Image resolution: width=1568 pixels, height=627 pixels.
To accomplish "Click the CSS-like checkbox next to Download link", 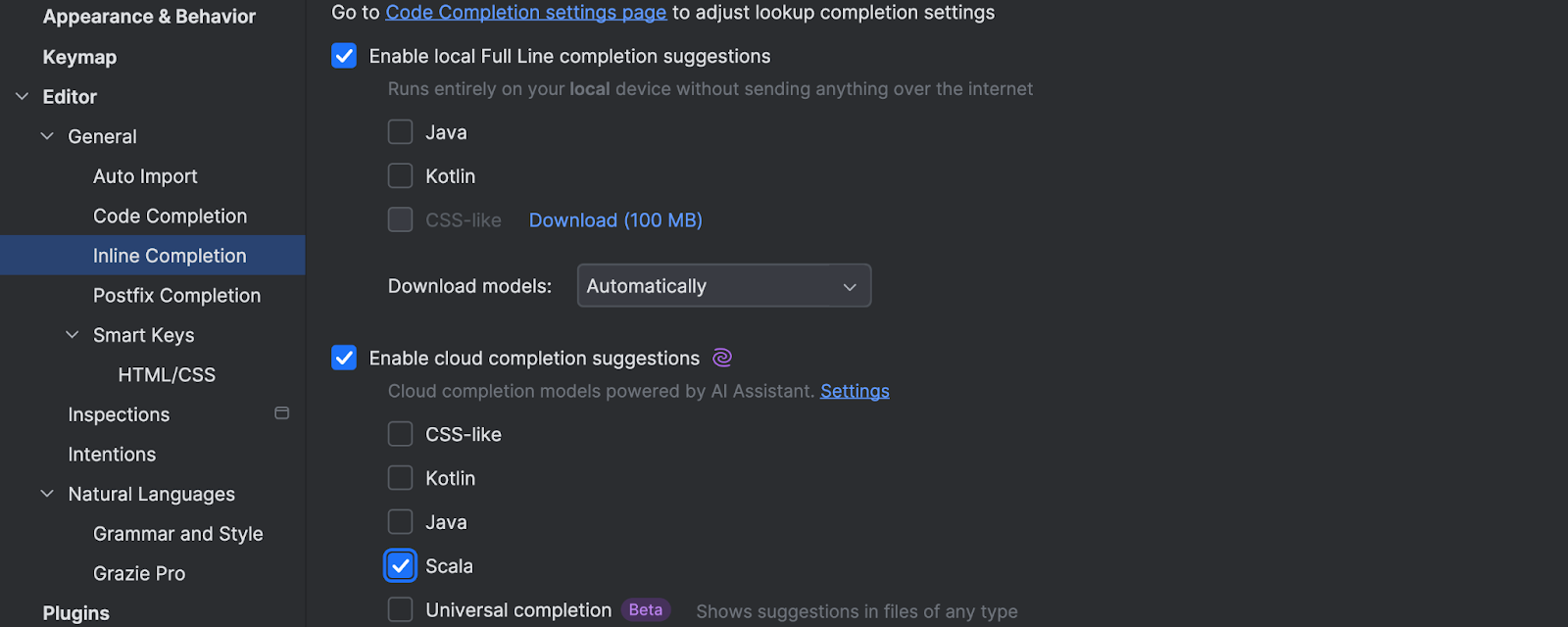I will point(400,219).
